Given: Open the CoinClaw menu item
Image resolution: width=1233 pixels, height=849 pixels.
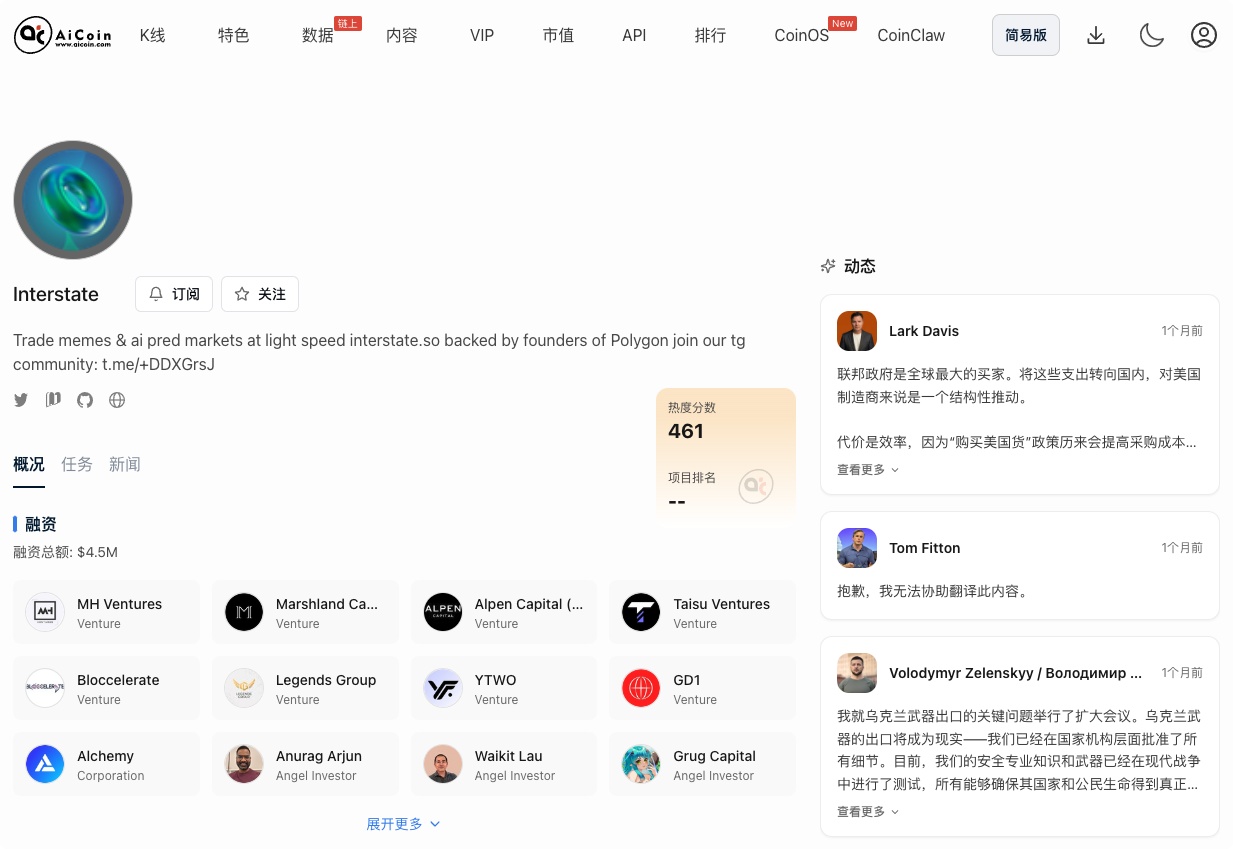Looking at the screenshot, I should click(x=911, y=35).
